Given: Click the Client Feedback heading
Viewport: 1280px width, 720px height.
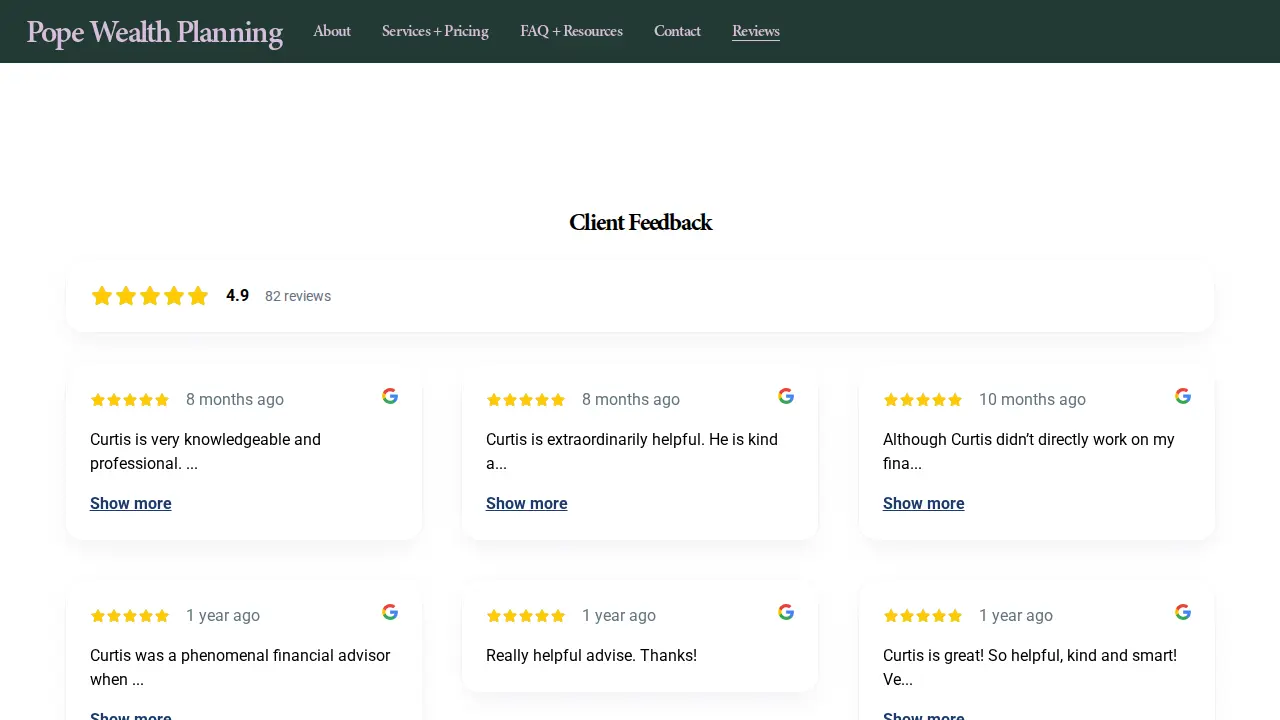Looking at the screenshot, I should pyautogui.click(x=640, y=222).
